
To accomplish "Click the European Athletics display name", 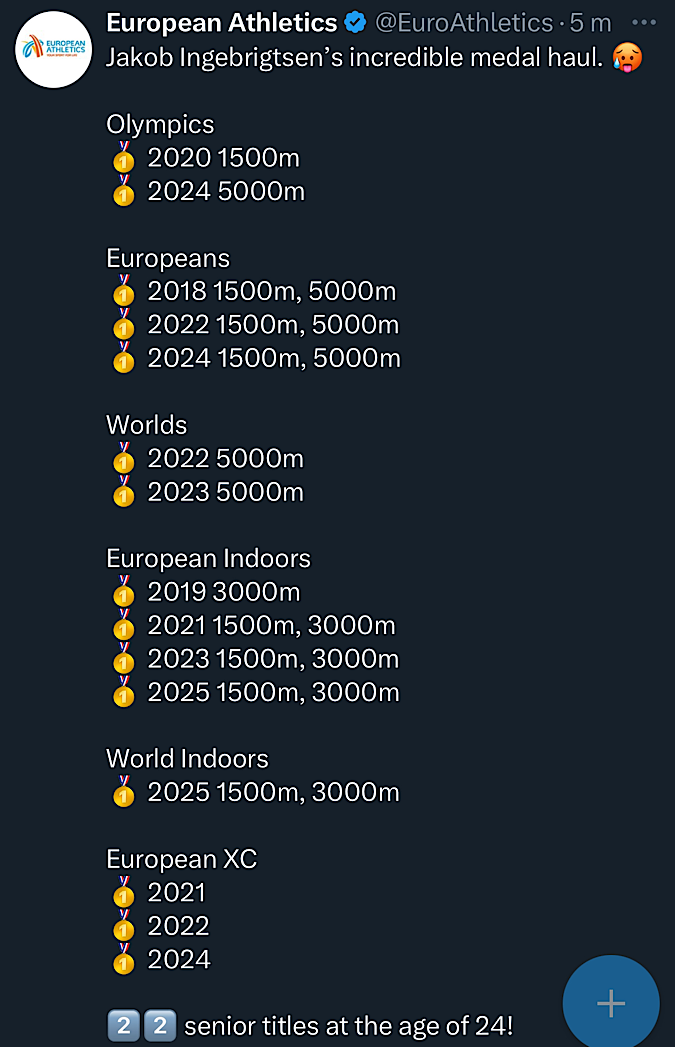I will [x=222, y=23].
